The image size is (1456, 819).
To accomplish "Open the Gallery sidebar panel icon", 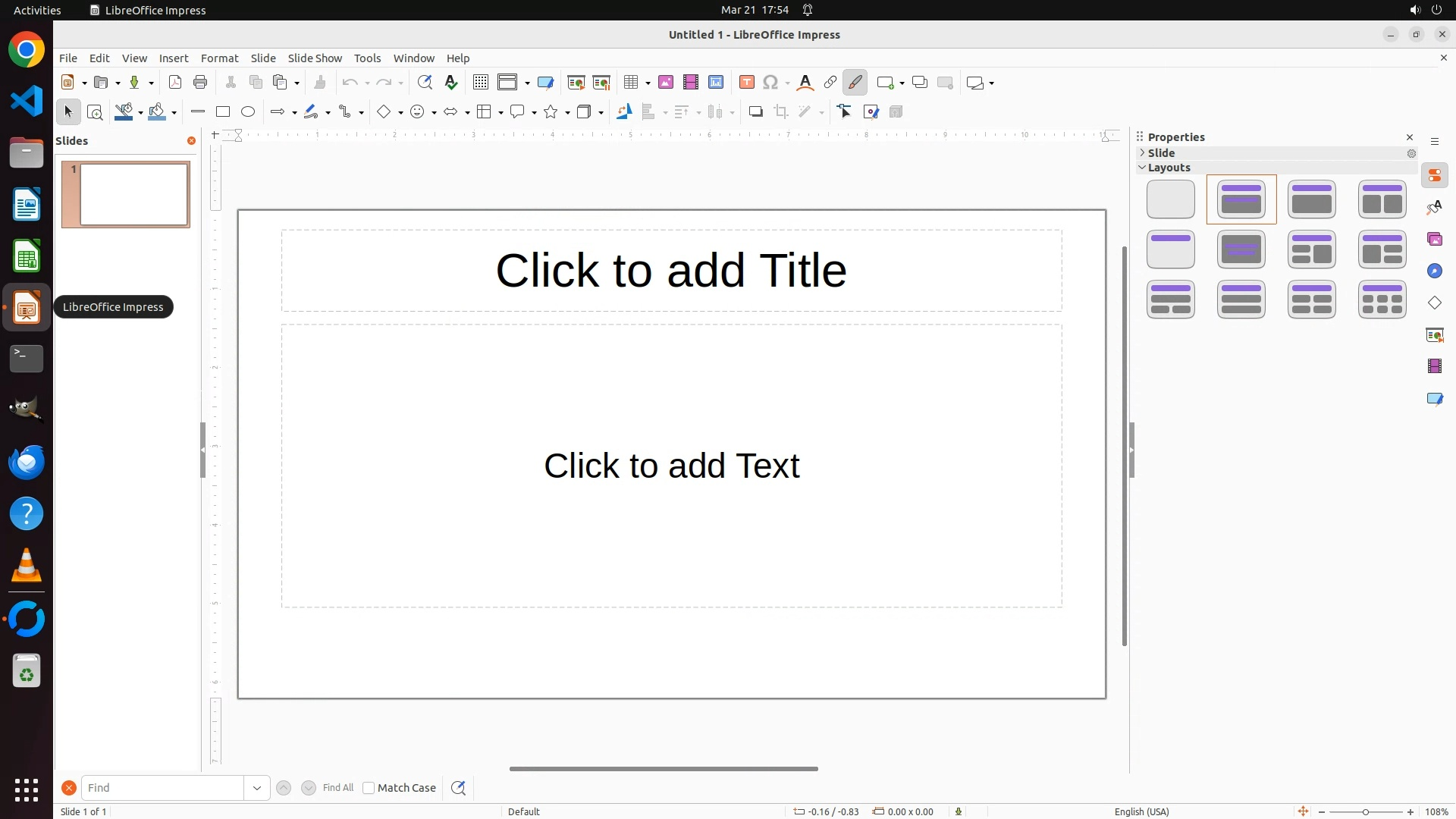I will pos(1435,240).
